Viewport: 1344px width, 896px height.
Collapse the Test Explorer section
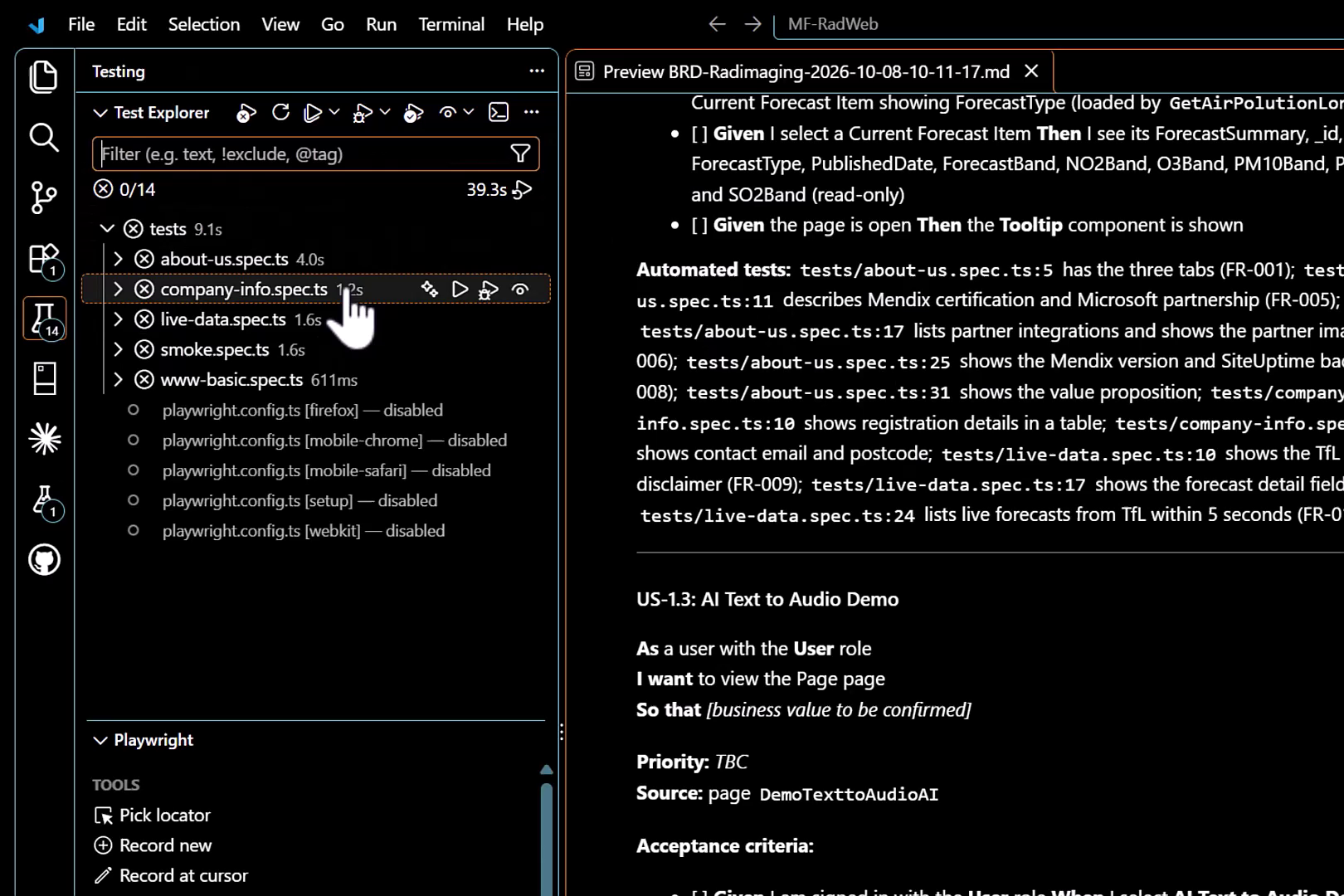[x=100, y=112]
